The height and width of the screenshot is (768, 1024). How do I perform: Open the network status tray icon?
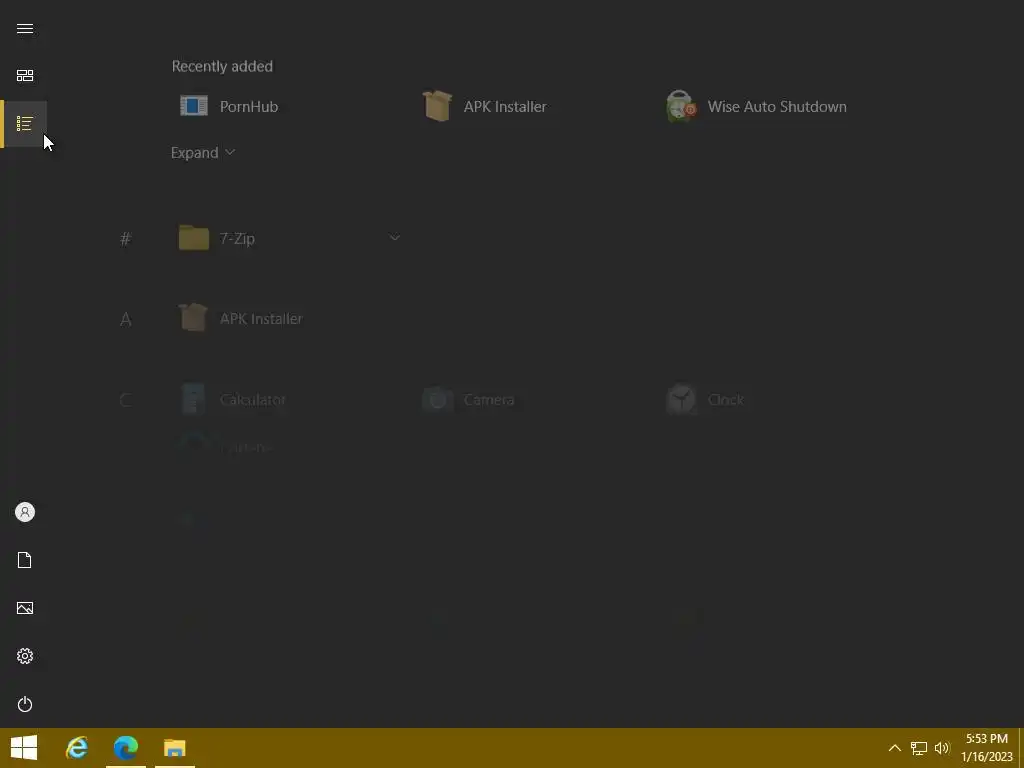[919, 748]
